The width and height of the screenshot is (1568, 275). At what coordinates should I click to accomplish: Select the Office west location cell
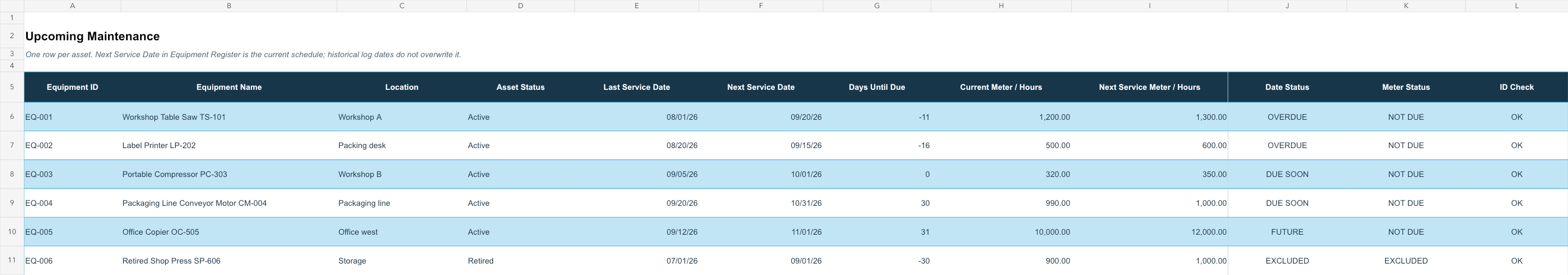[x=402, y=232]
